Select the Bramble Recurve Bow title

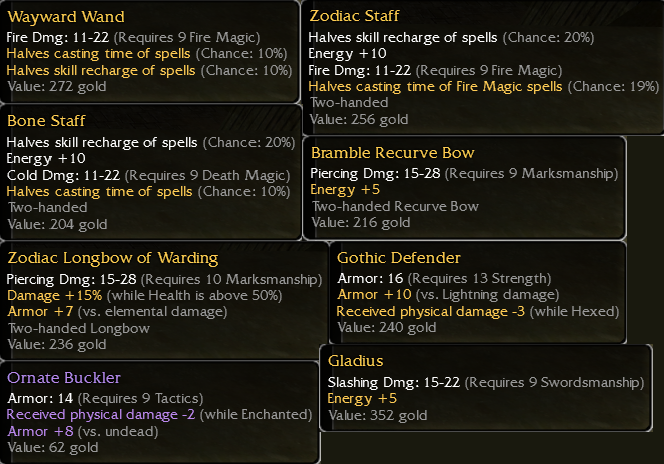pyautogui.click(x=392, y=153)
